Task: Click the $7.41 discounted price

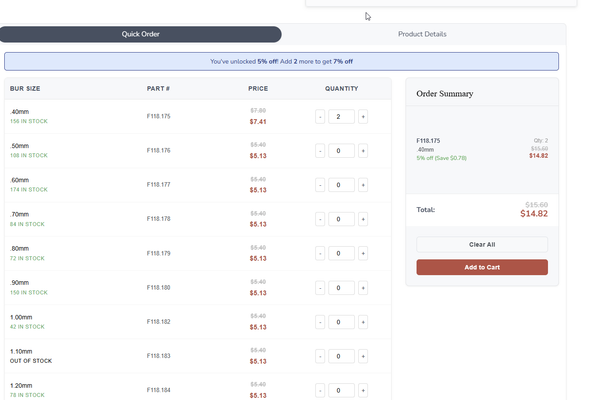Action: tap(258, 122)
